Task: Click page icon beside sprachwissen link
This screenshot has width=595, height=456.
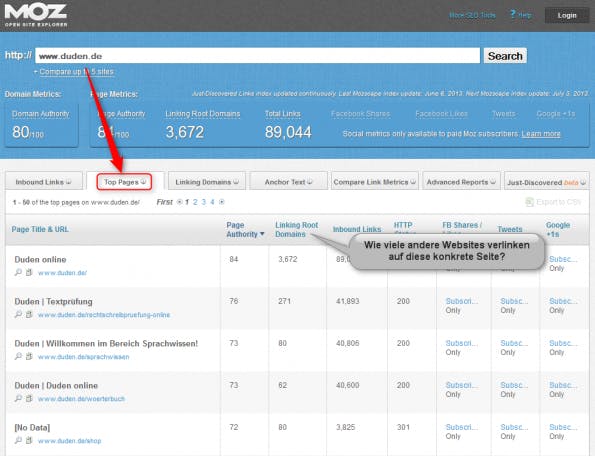Action: pyautogui.click(x=29, y=356)
